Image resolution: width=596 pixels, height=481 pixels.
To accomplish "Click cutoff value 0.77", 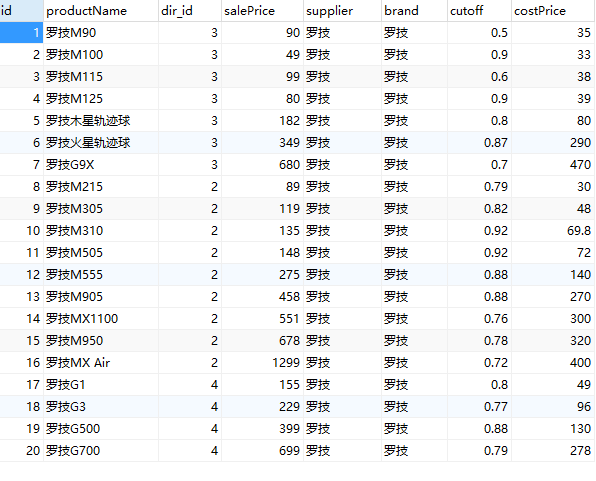I will 496,407.
